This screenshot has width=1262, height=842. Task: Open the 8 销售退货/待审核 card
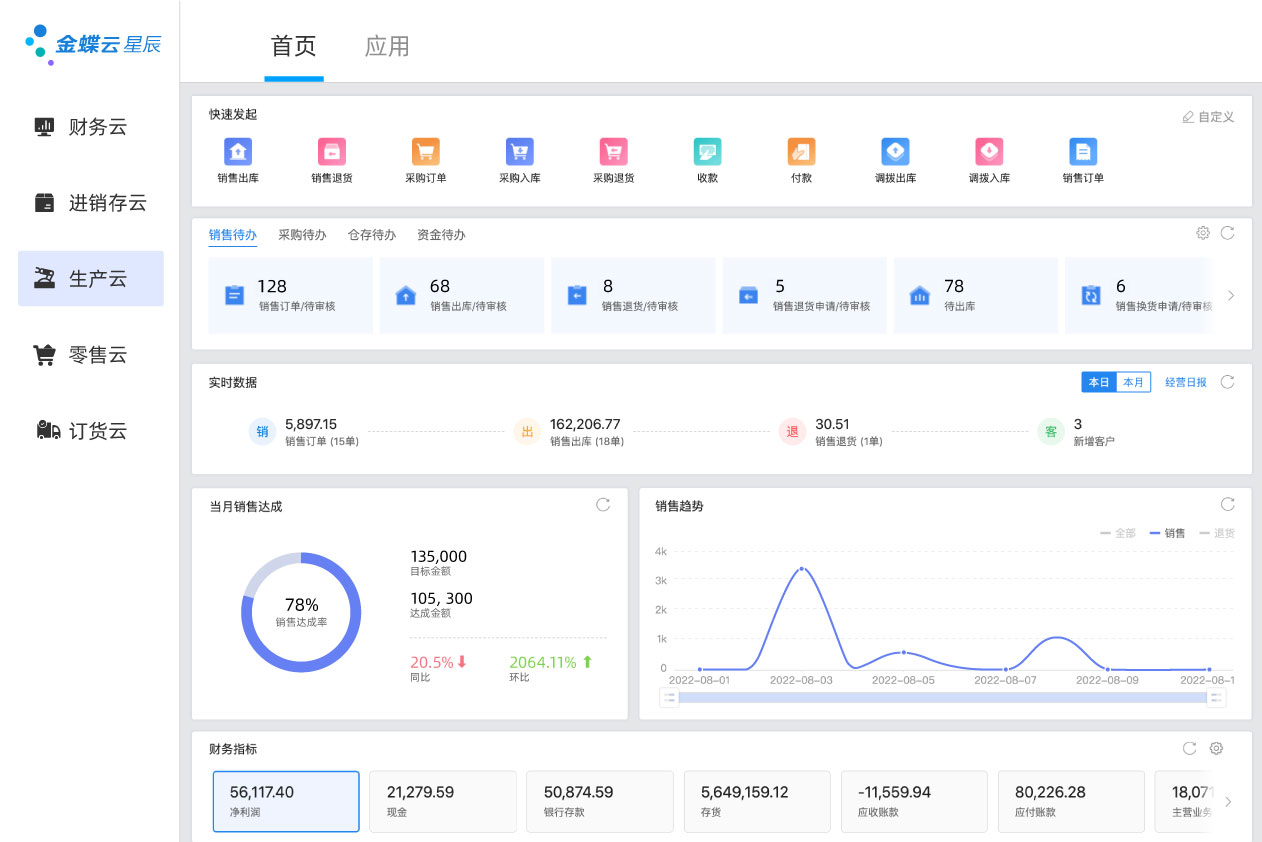pyautogui.click(x=633, y=295)
